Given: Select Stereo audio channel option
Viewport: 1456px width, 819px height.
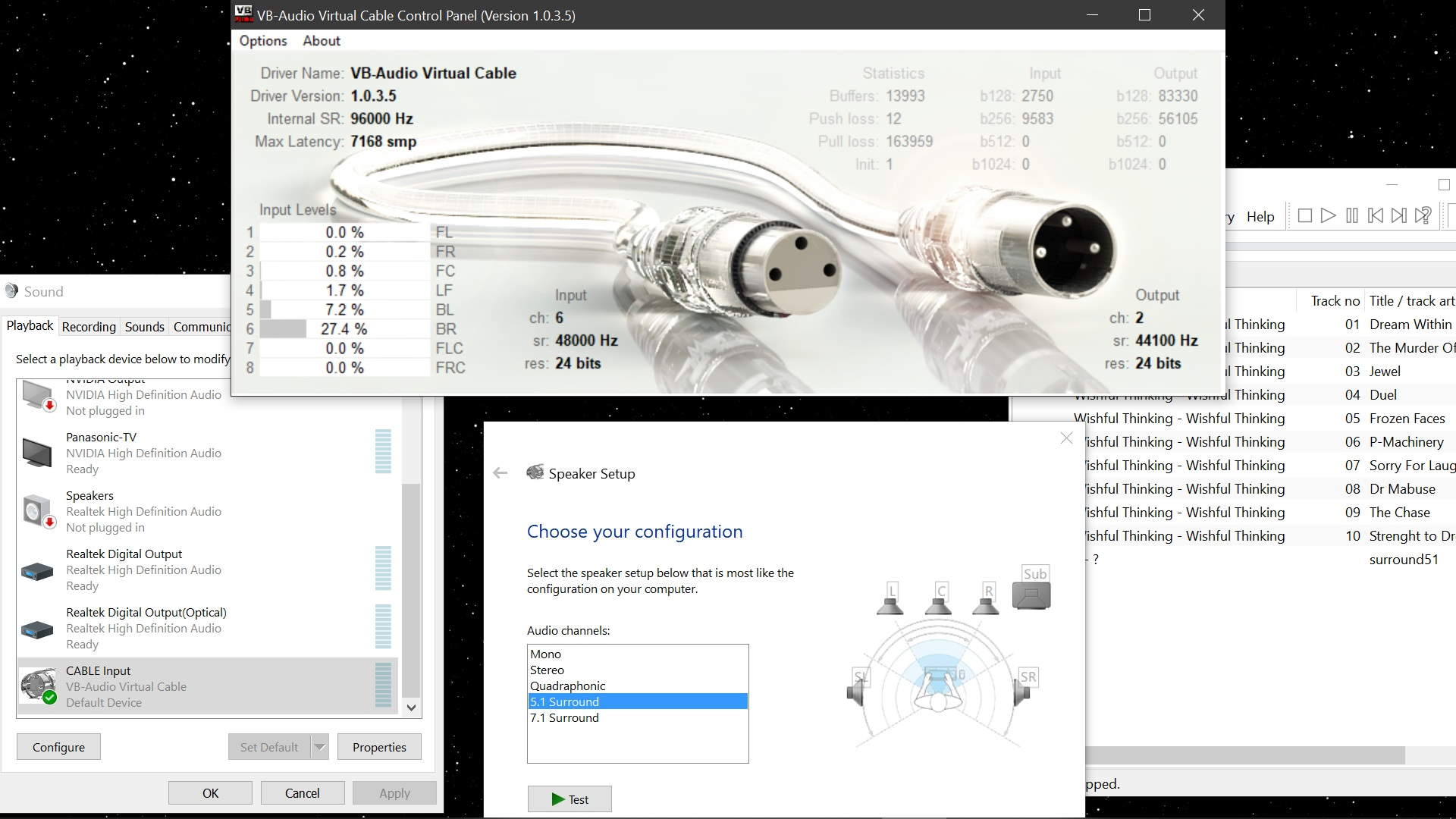Looking at the screenshot, I should pos(638,670).
